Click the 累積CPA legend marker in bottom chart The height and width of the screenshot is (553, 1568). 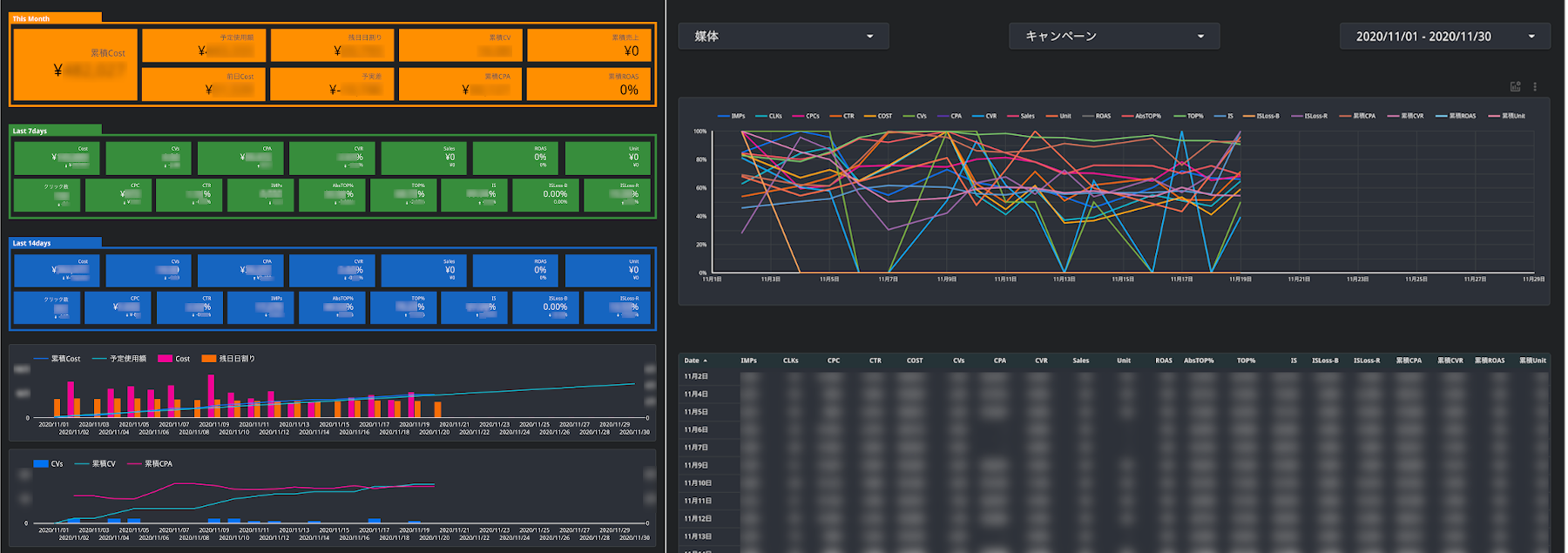(x=134, y=464)
